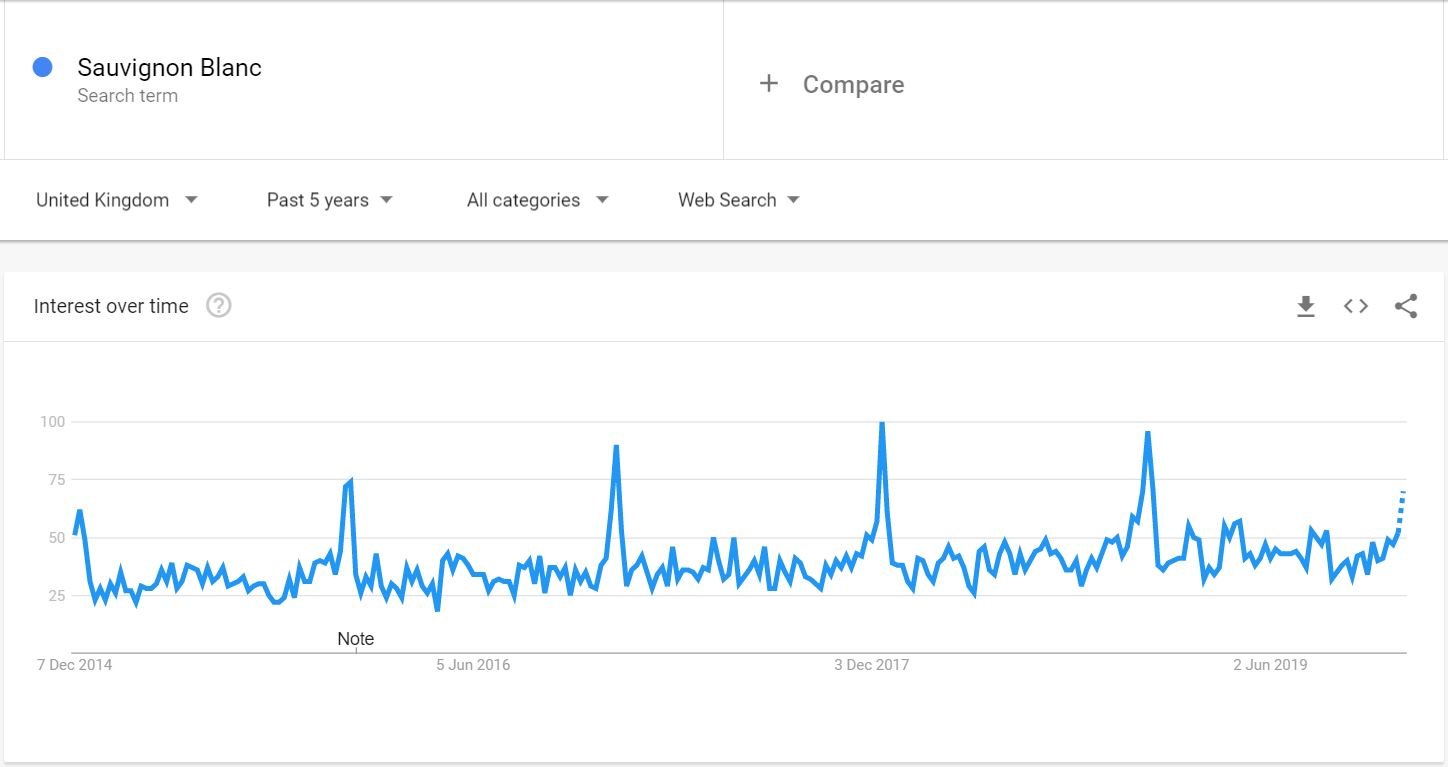
Task: Open the help icon beside Interest over time
Action: coord(219,306)
